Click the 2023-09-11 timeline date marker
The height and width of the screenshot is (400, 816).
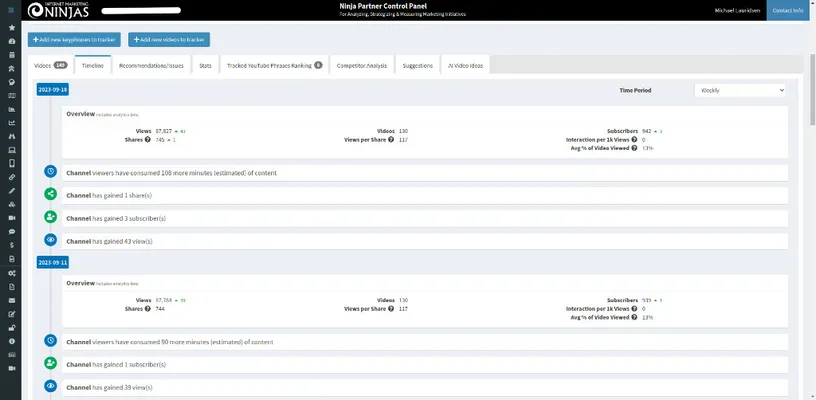point(50,261)
